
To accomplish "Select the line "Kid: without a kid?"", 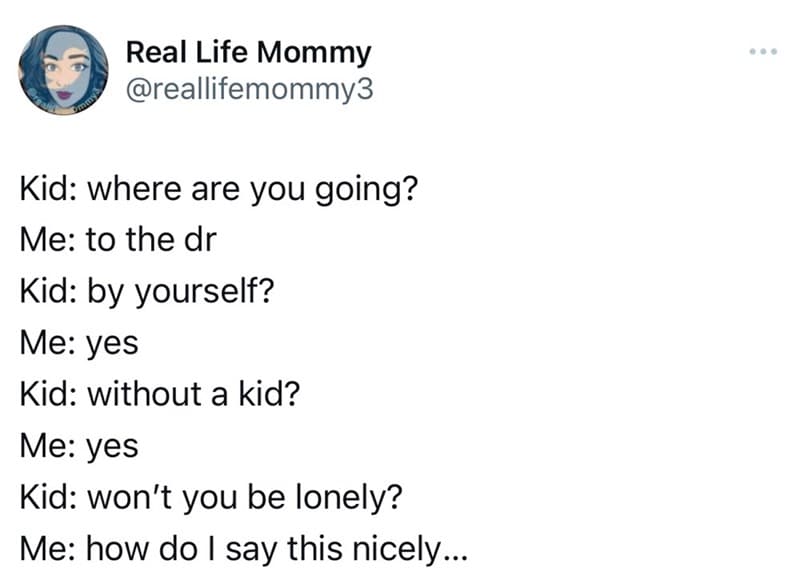I will coord(160,395).
